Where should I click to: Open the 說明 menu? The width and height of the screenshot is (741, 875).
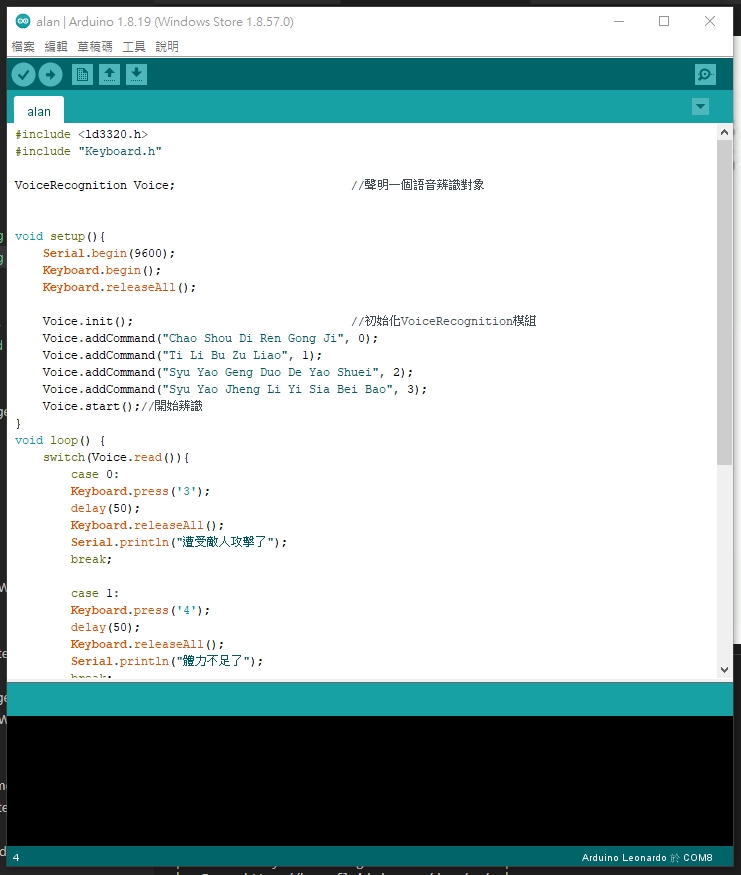tap(167, 46)
